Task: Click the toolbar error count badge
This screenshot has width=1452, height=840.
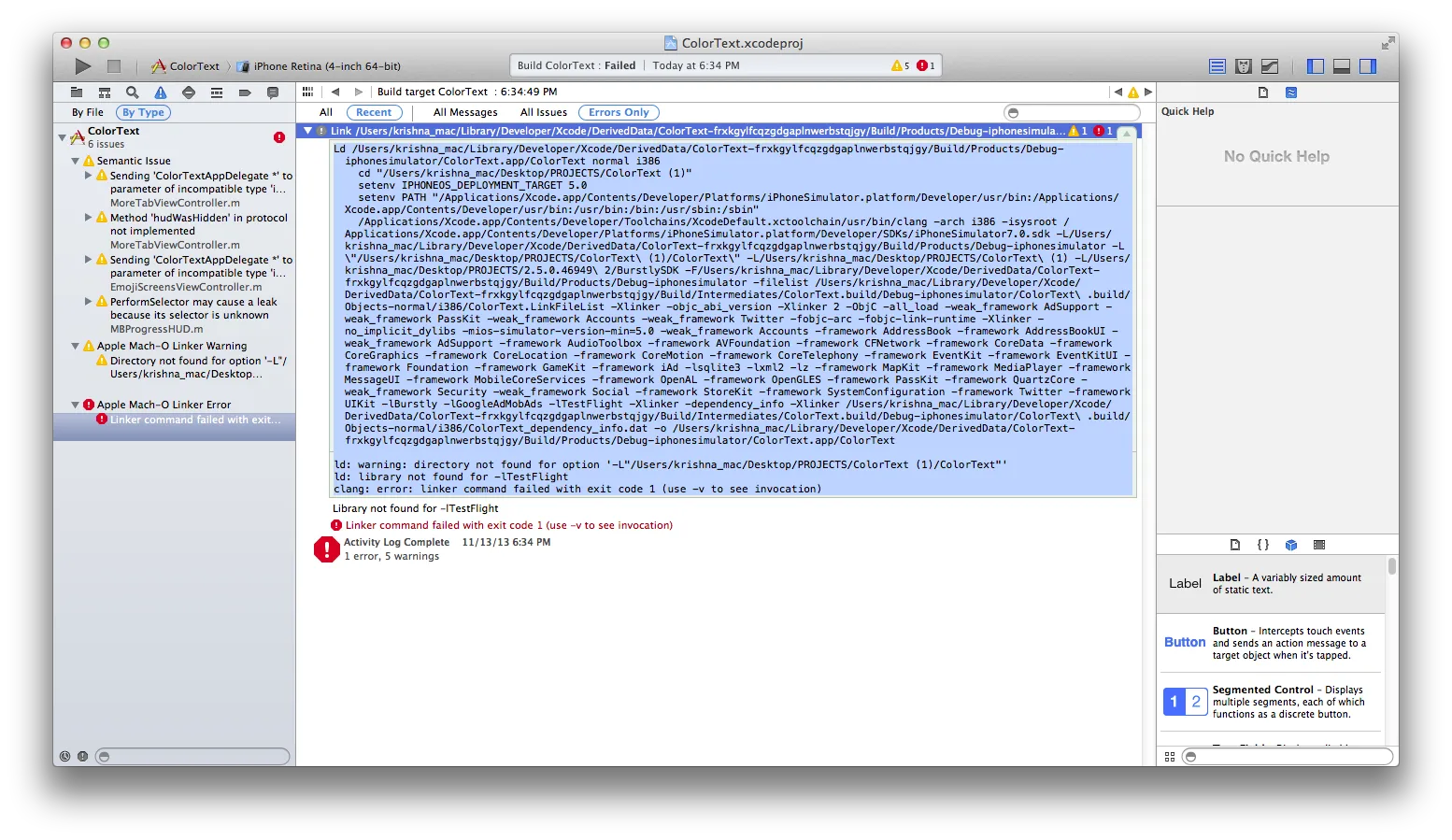Action: [x=926, y=65]
